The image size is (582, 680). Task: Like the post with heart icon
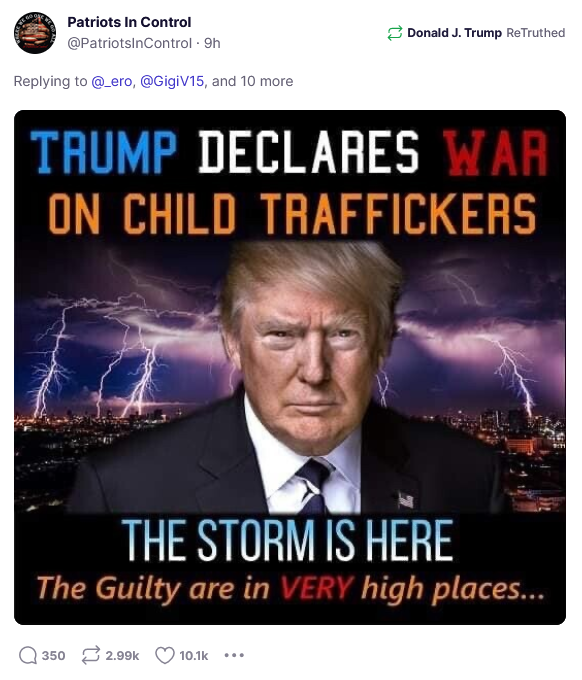165,655
